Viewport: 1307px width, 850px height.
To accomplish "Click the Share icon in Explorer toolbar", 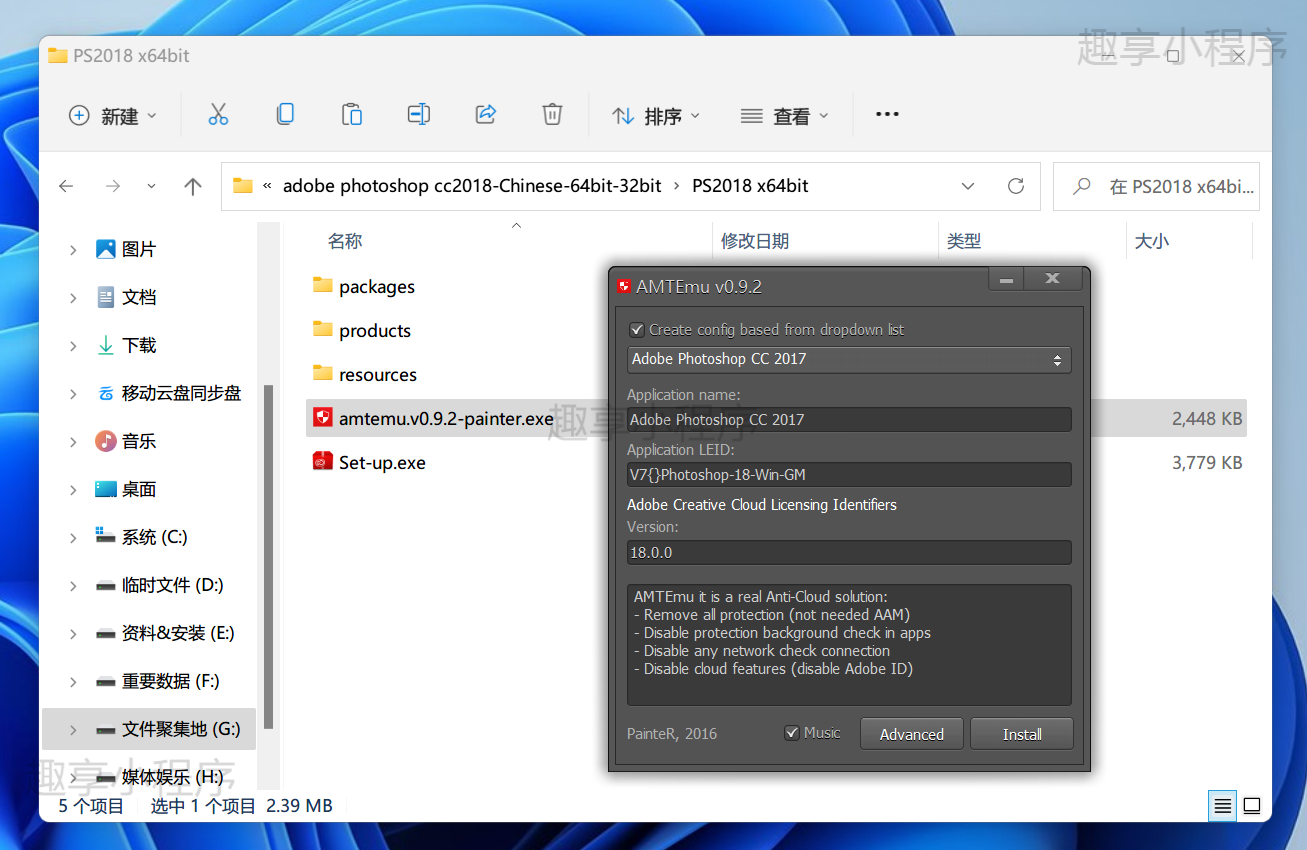I will [486, 115].
